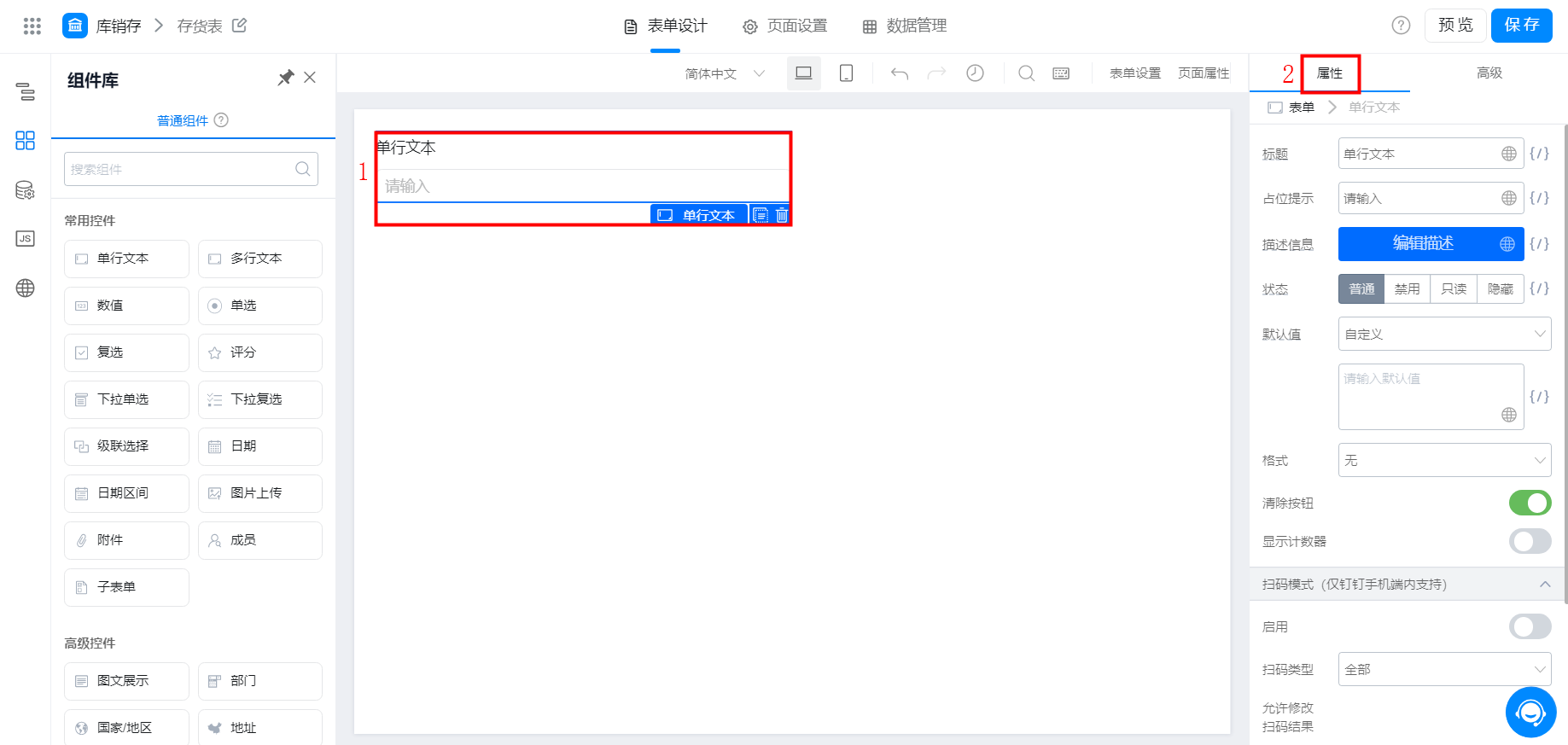Click the 标题 input field
This screenshot has width=1568, height=745.
1431,154
